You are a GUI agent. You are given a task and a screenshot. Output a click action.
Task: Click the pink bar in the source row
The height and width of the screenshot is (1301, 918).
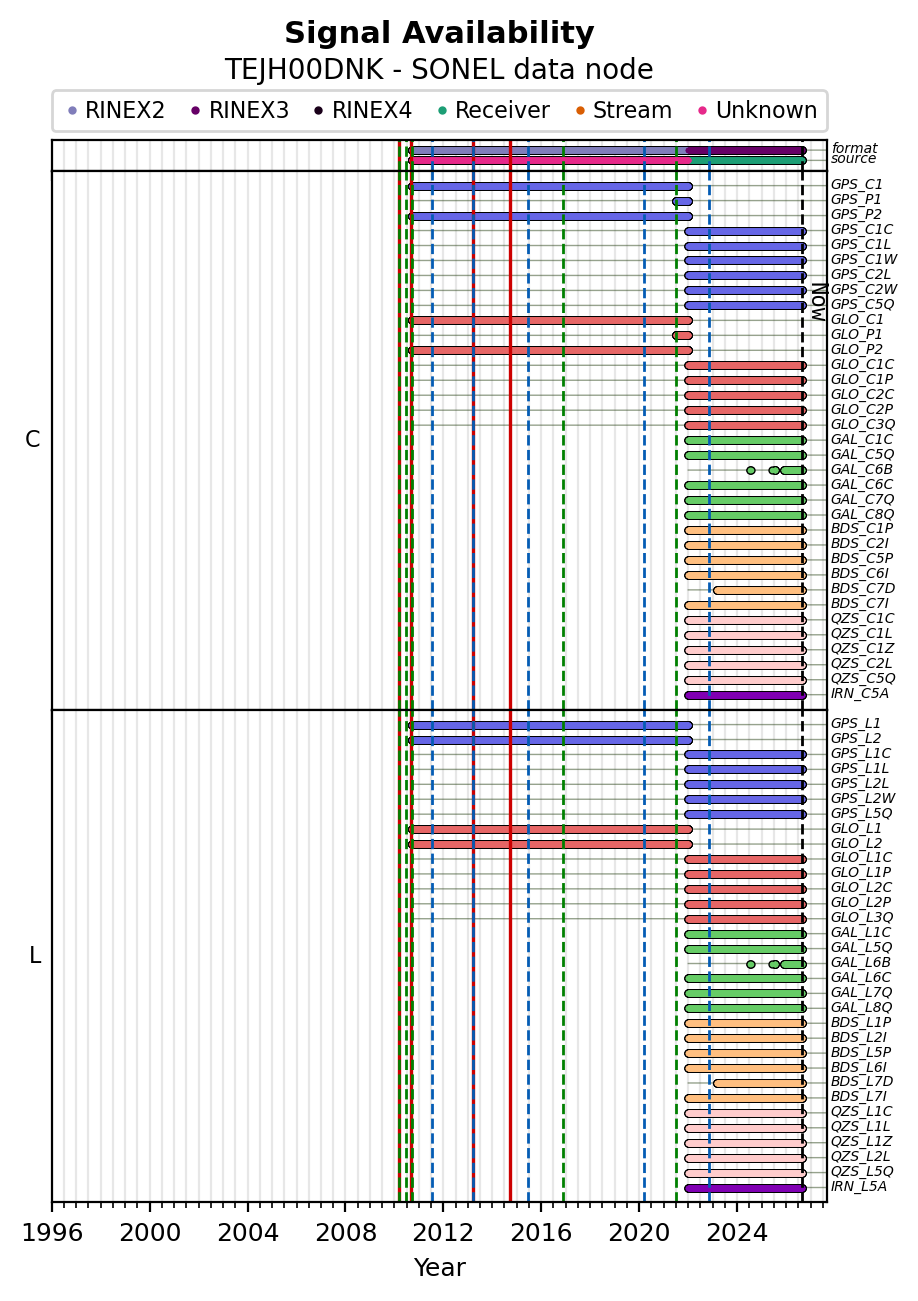point(550,160)
